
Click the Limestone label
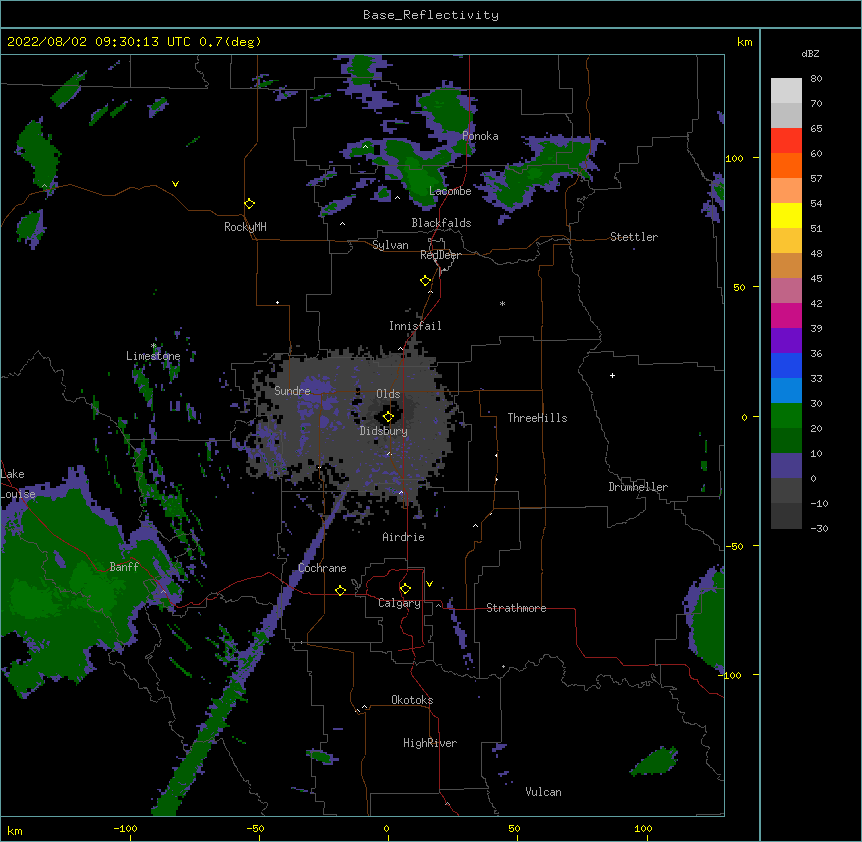(x=153, y=356)
